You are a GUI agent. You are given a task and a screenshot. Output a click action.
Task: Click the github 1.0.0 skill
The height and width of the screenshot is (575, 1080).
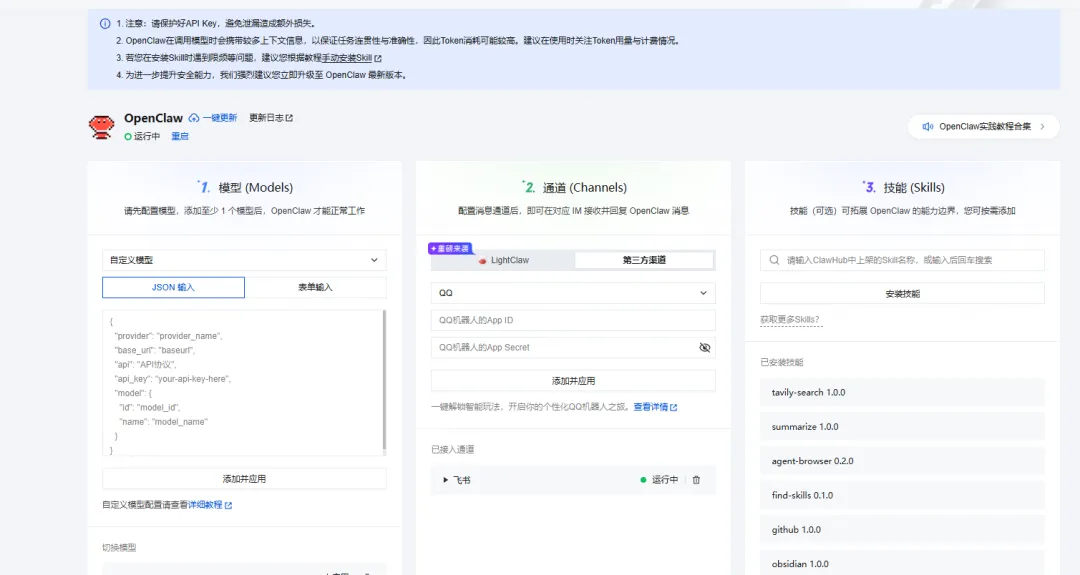coord(902,530)
